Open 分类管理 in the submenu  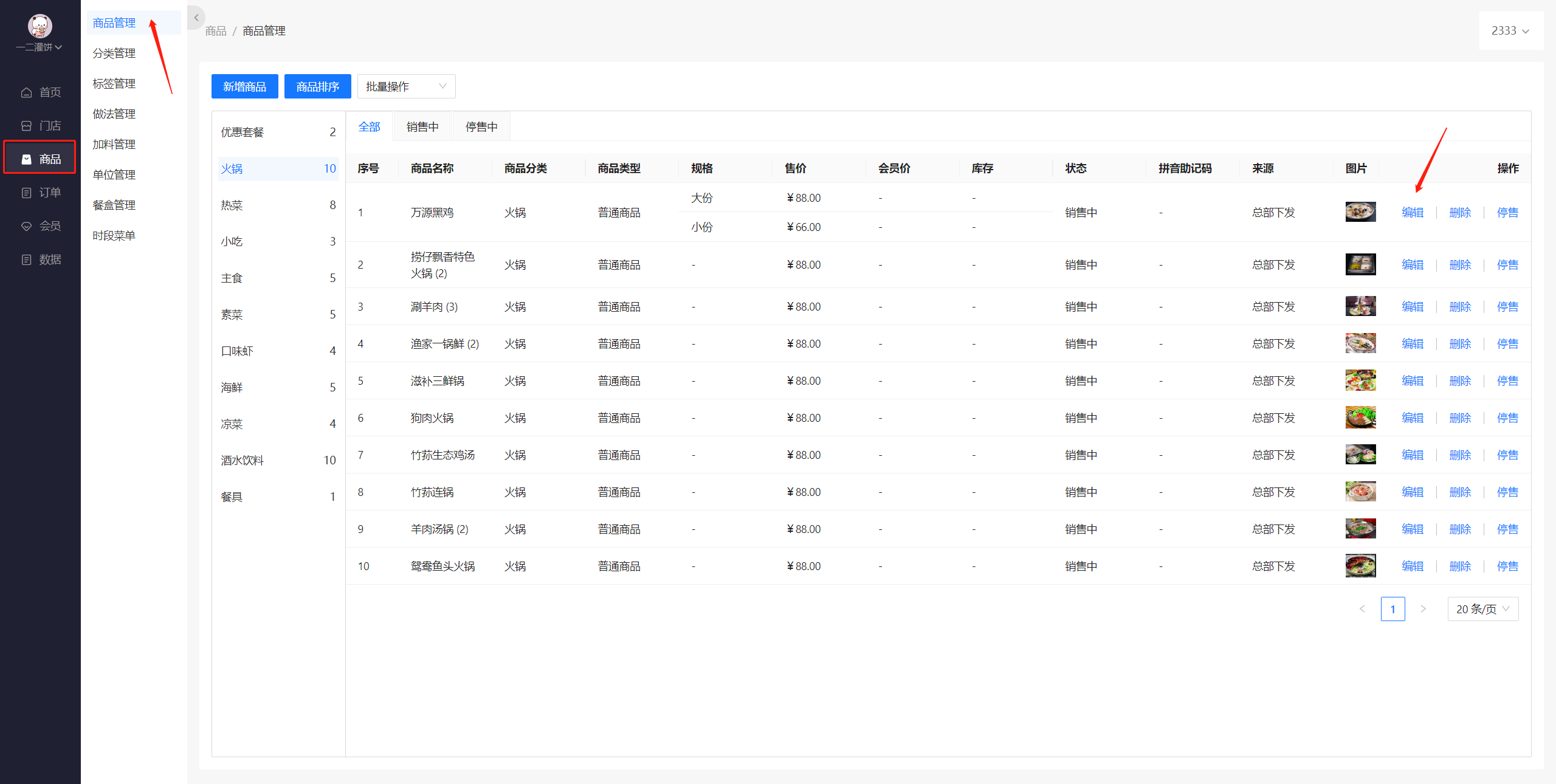point(114,53)
